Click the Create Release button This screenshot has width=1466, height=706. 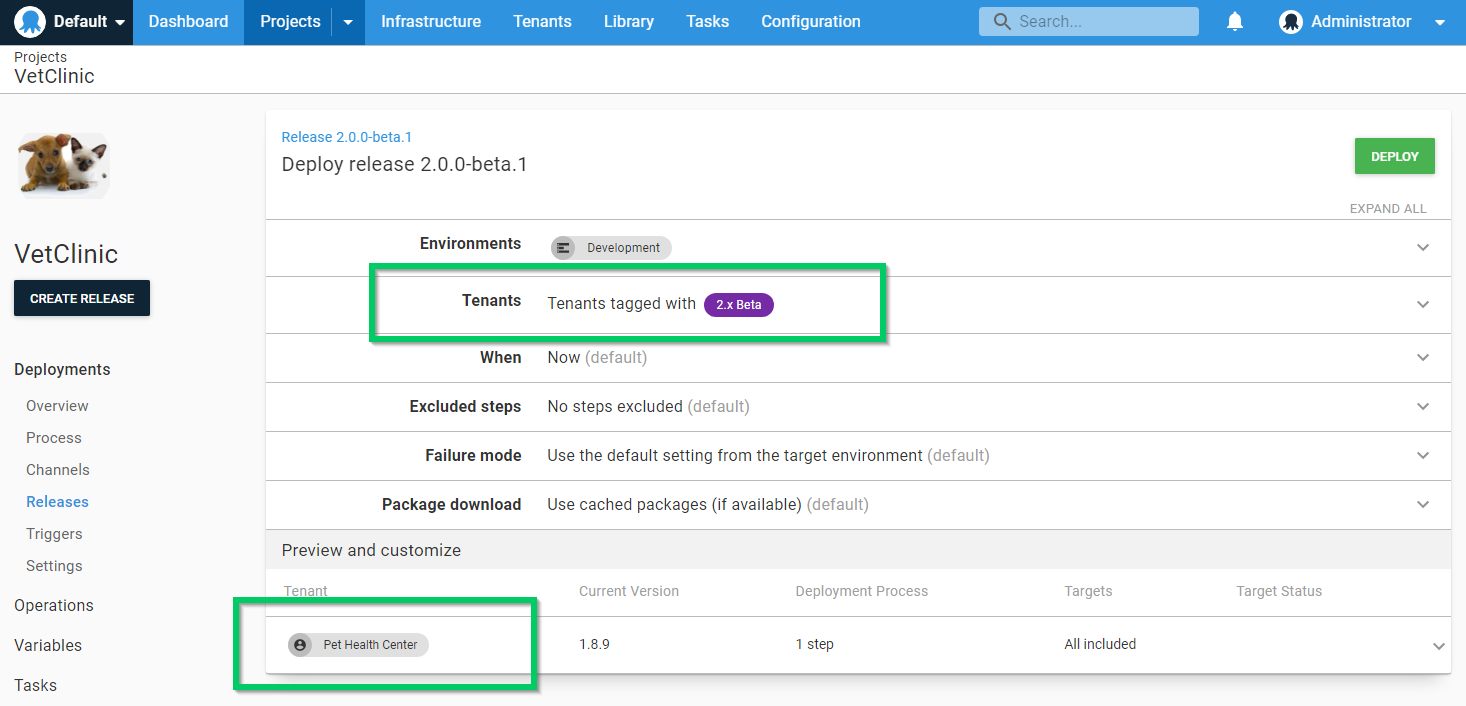(x=82, y=298)
